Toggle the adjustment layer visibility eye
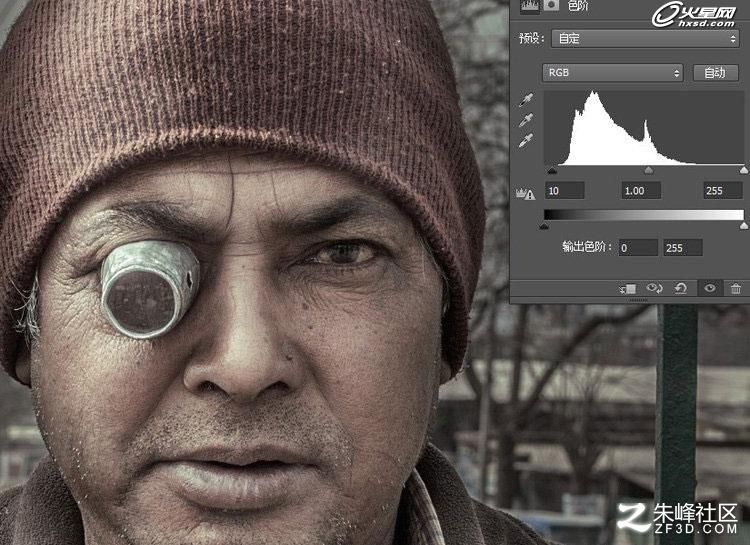750x545 pixels. (x=710, y=288)
